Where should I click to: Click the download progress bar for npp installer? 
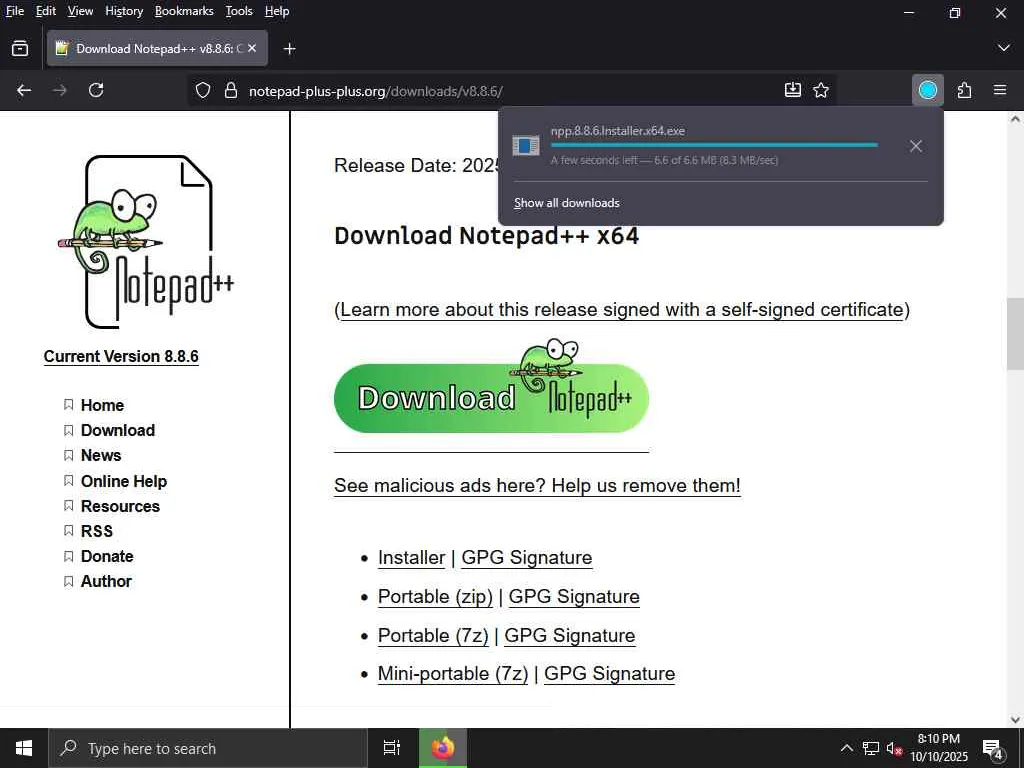[x=714, y=145]
